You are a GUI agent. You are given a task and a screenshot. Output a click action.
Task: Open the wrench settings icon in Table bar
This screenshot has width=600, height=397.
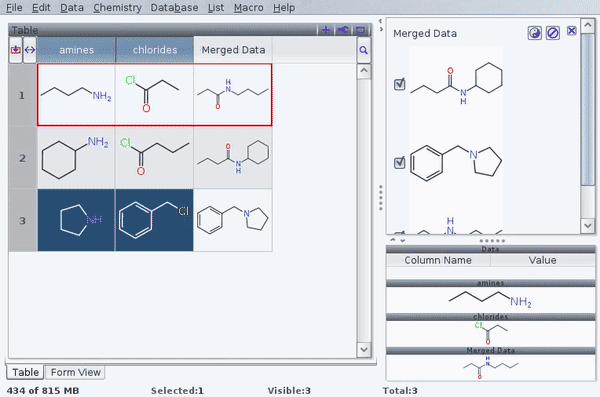pyautogui.click(x=343, y=30)
